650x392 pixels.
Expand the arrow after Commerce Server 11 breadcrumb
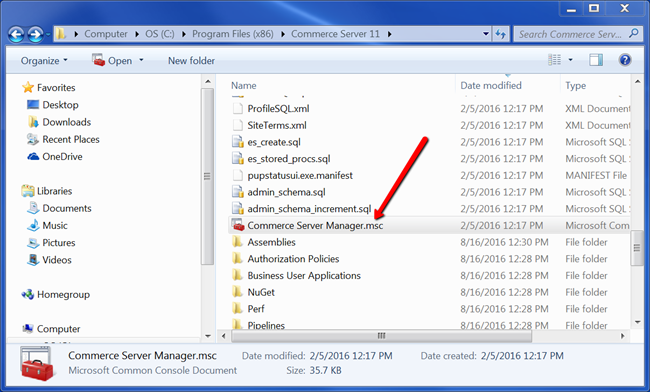tap(389, 34)
